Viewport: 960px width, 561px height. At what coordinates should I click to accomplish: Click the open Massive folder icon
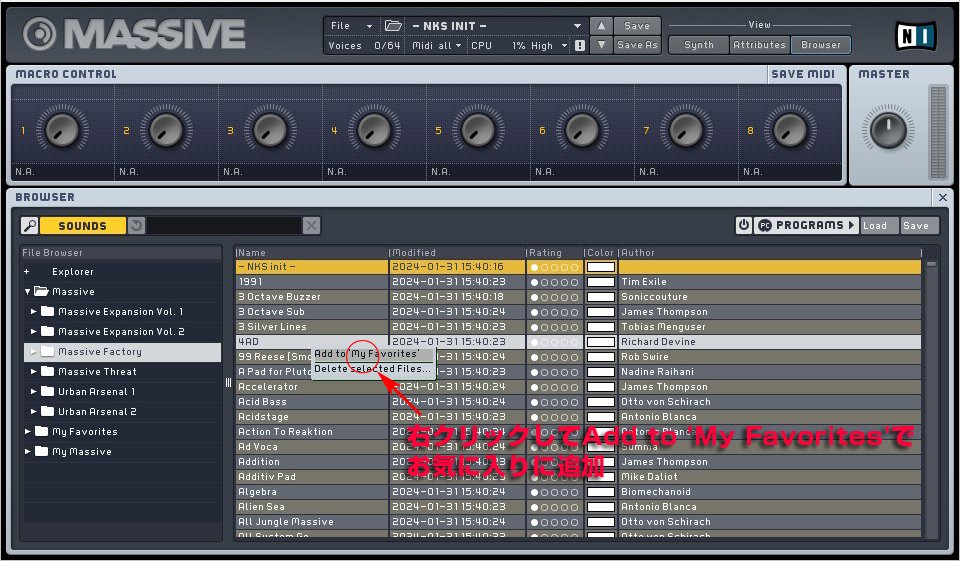[42, 292]
